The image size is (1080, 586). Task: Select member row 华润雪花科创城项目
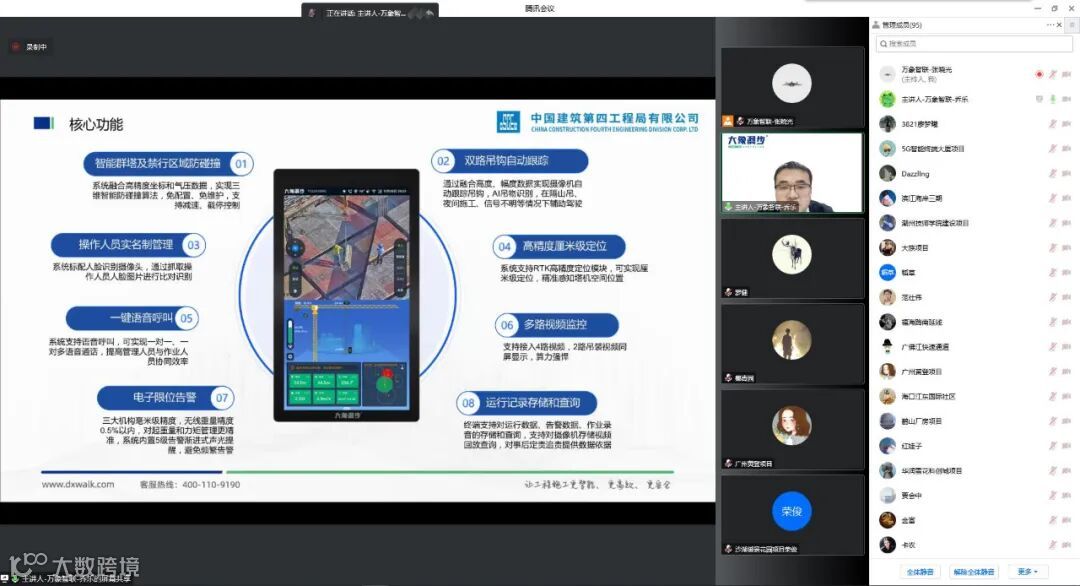[x=974, y=471]
